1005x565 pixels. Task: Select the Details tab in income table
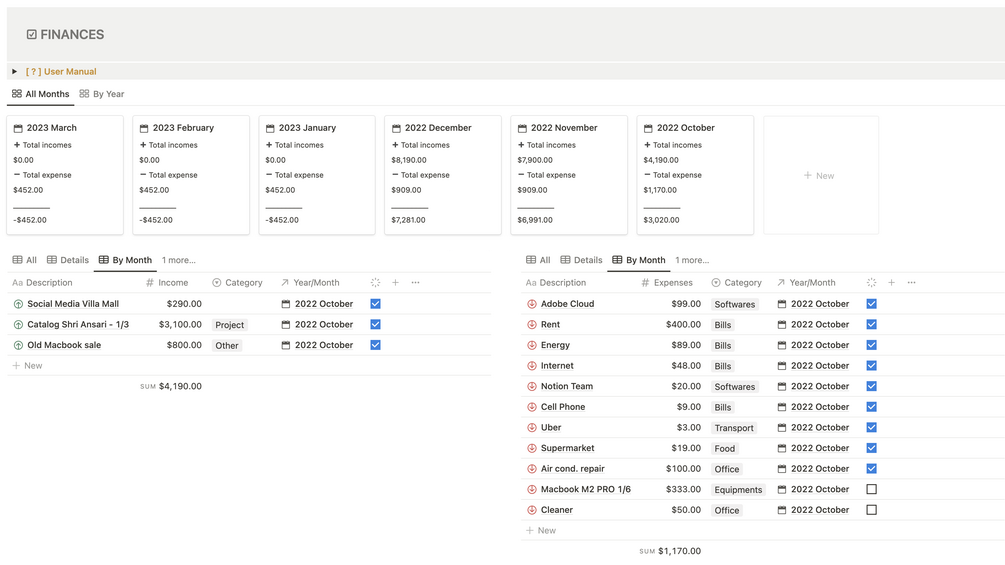[68, 260]
